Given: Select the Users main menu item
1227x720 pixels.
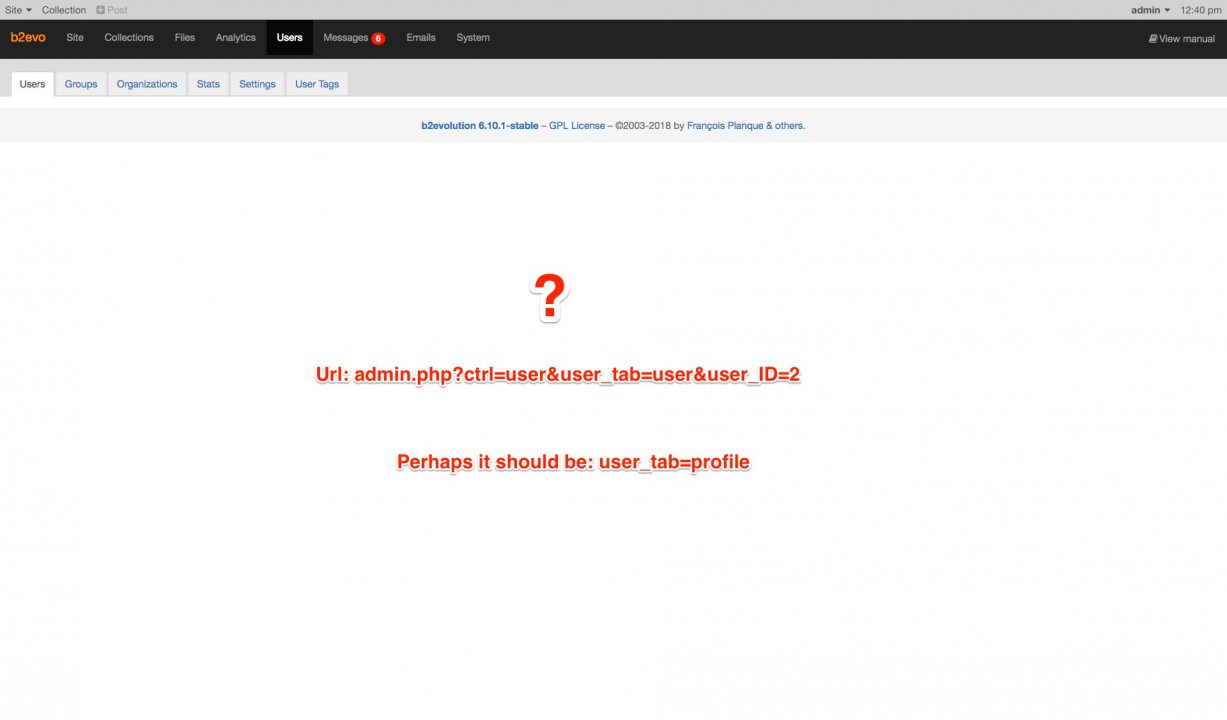Looking at the screenshot, I should (290, 38).
